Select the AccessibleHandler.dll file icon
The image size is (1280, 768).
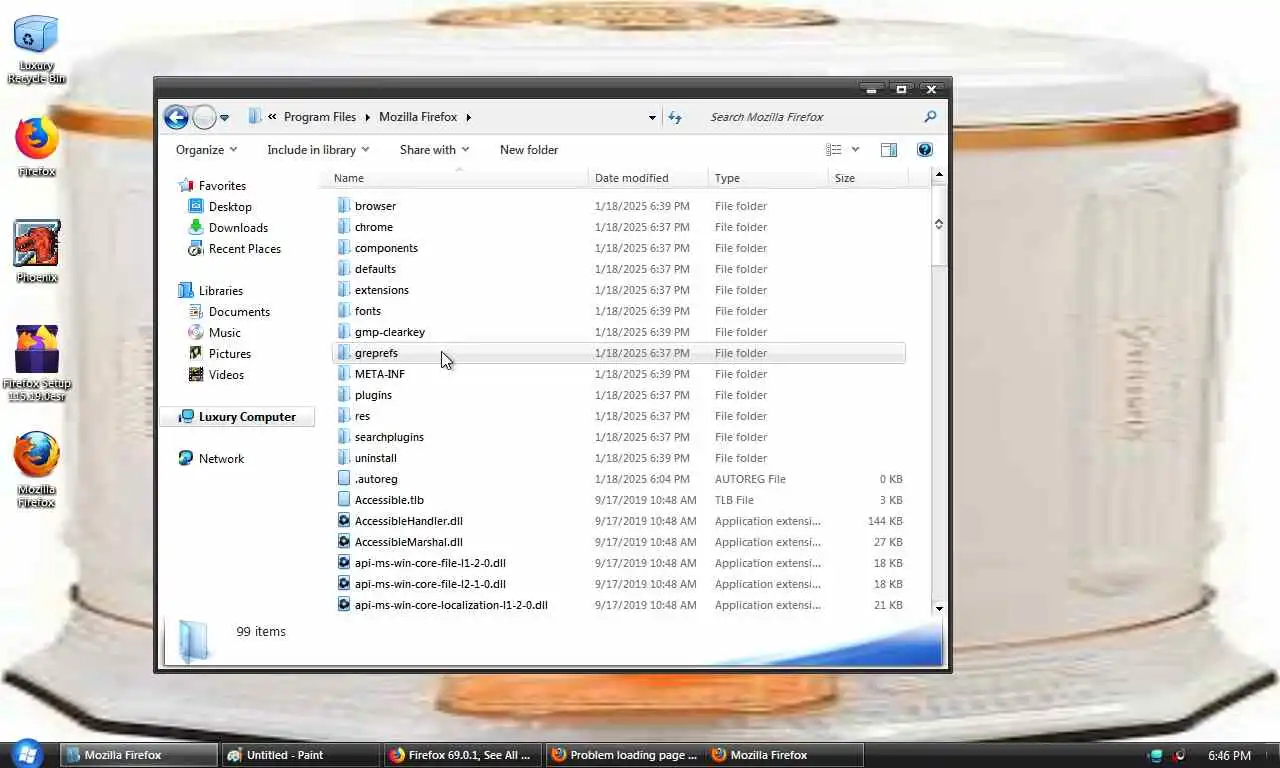(344, 521)
